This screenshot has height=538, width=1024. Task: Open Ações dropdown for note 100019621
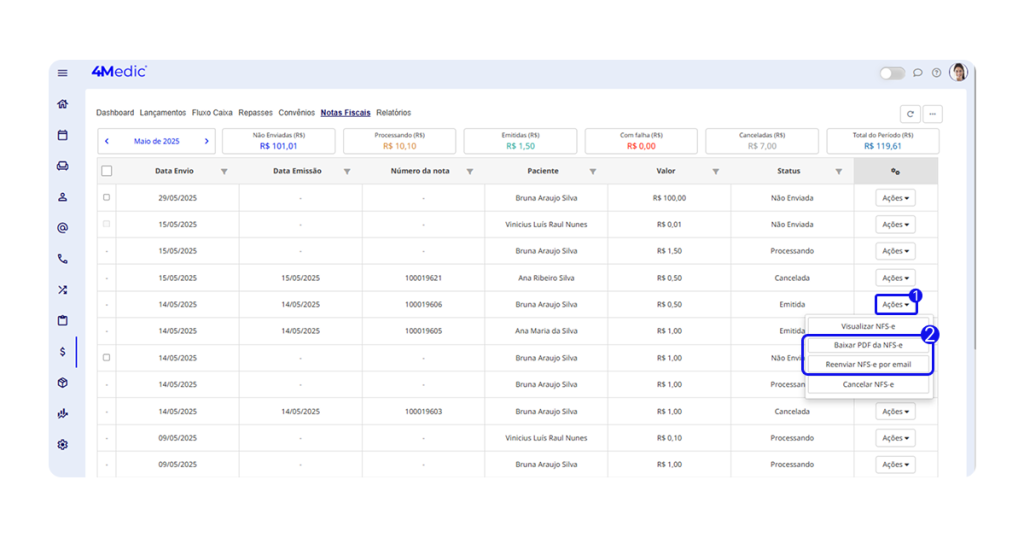click(x=895, y=277)
